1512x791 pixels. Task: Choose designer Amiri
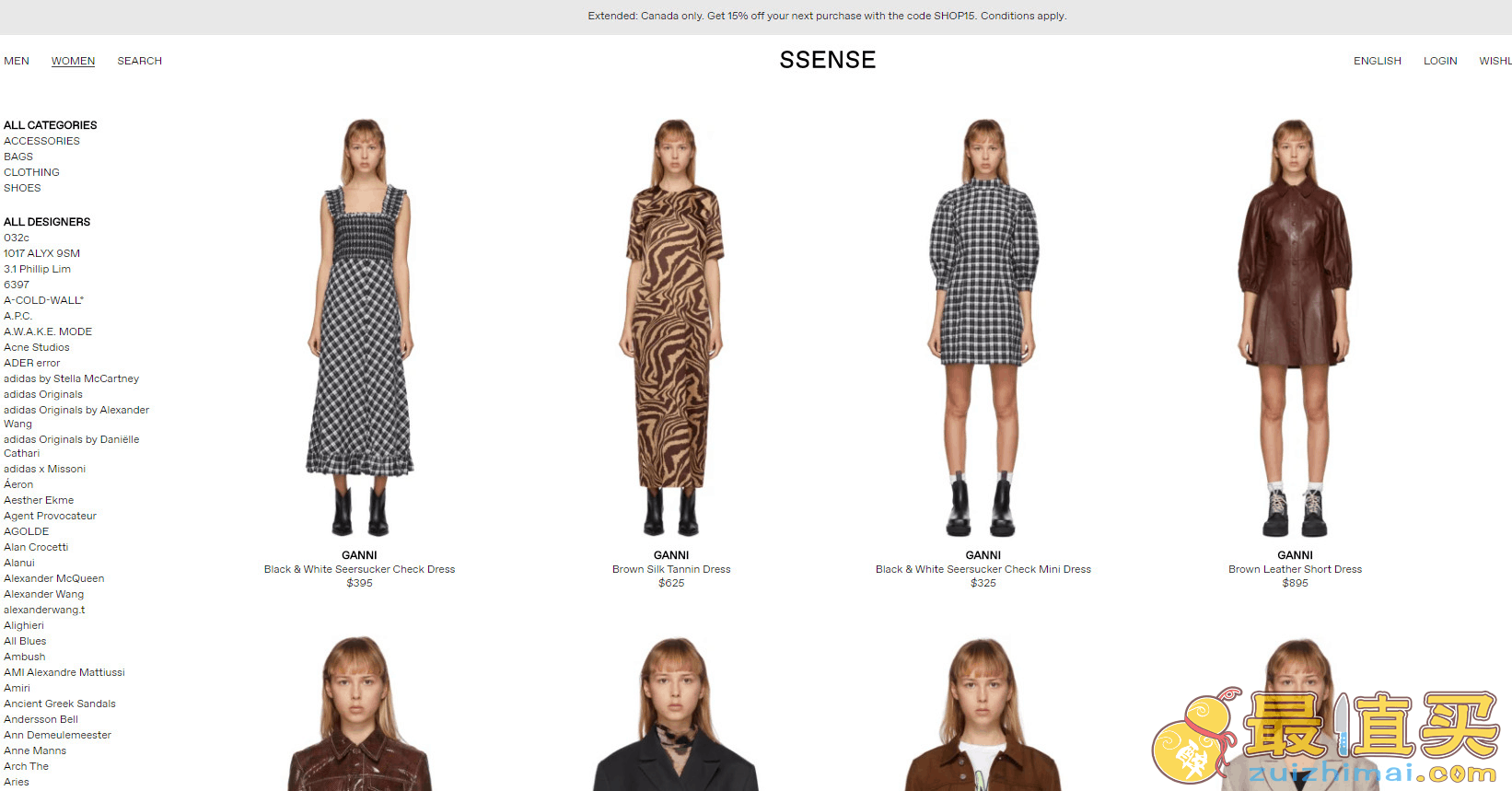[17, 688]
